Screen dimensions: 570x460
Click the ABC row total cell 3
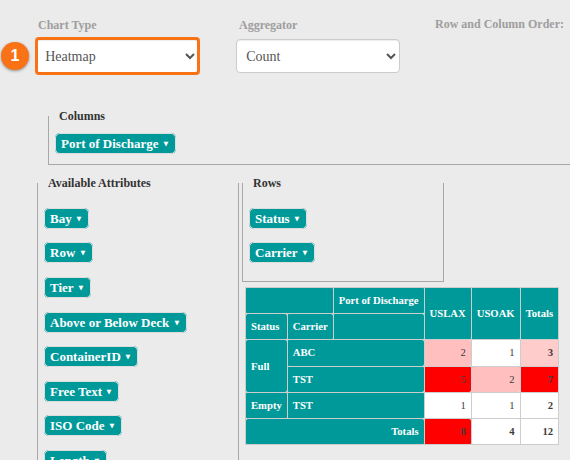point(539,353)
